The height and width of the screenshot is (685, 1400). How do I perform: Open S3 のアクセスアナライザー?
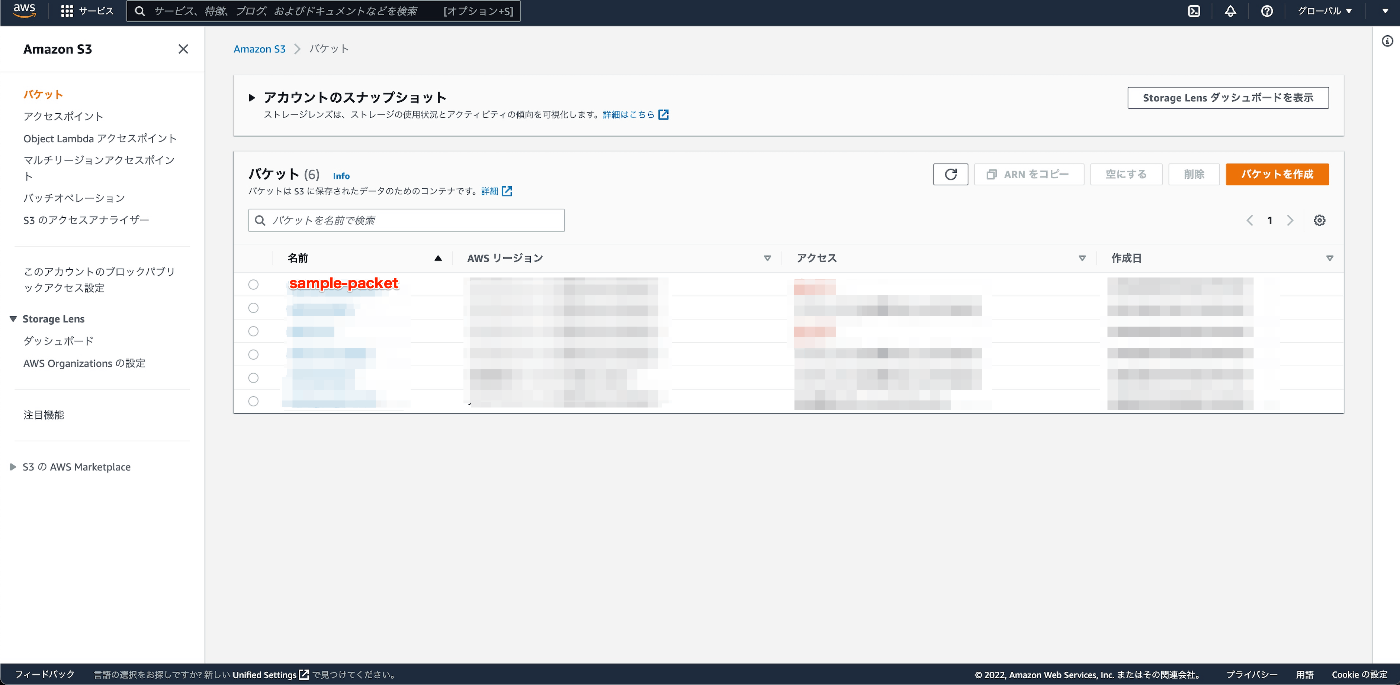(86, 220)
